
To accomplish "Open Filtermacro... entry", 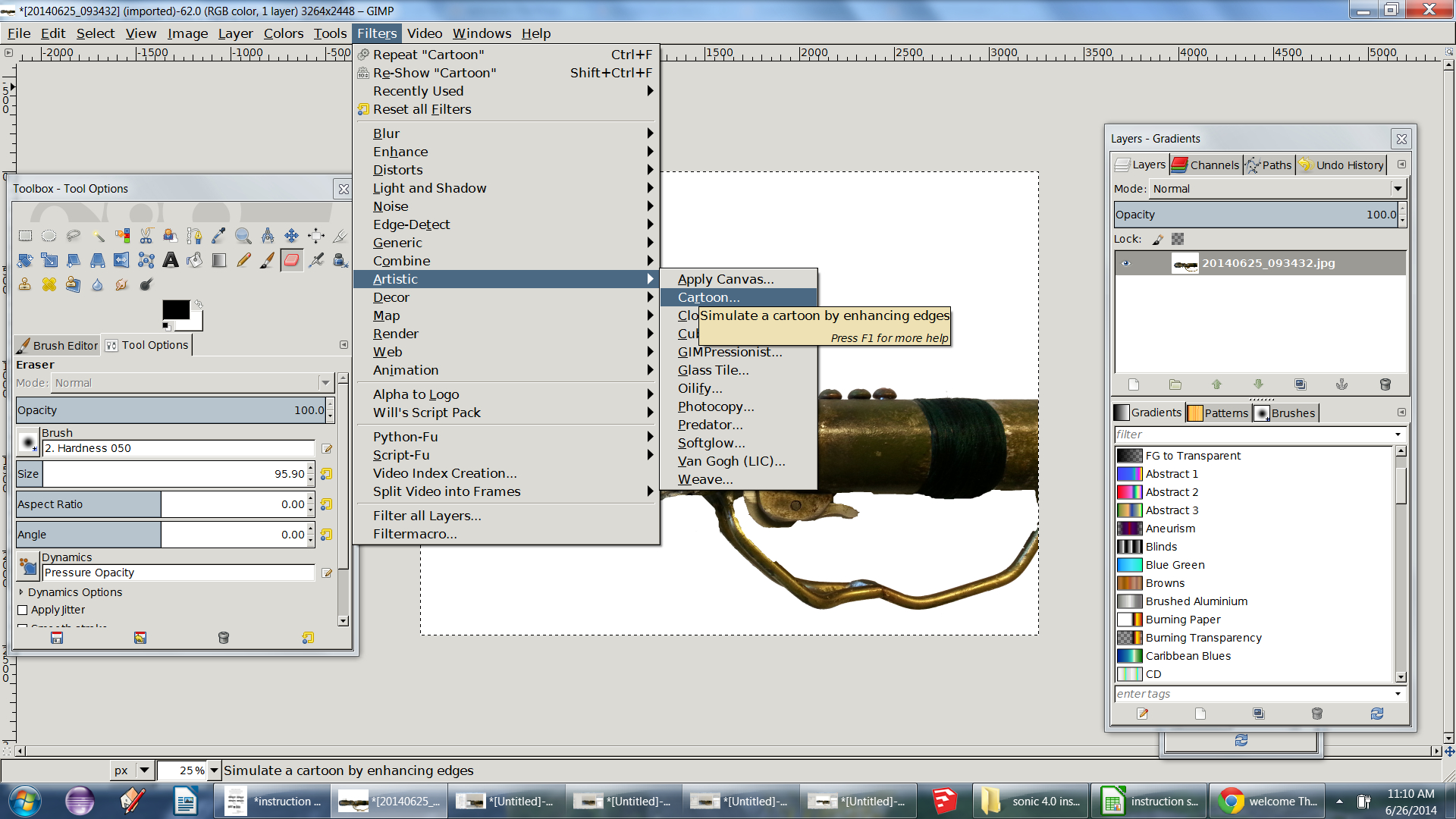I will pos(506,534).
